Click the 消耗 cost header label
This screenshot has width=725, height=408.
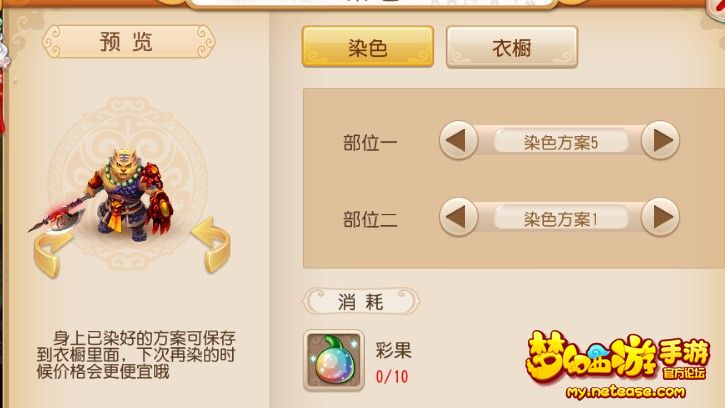361,302
